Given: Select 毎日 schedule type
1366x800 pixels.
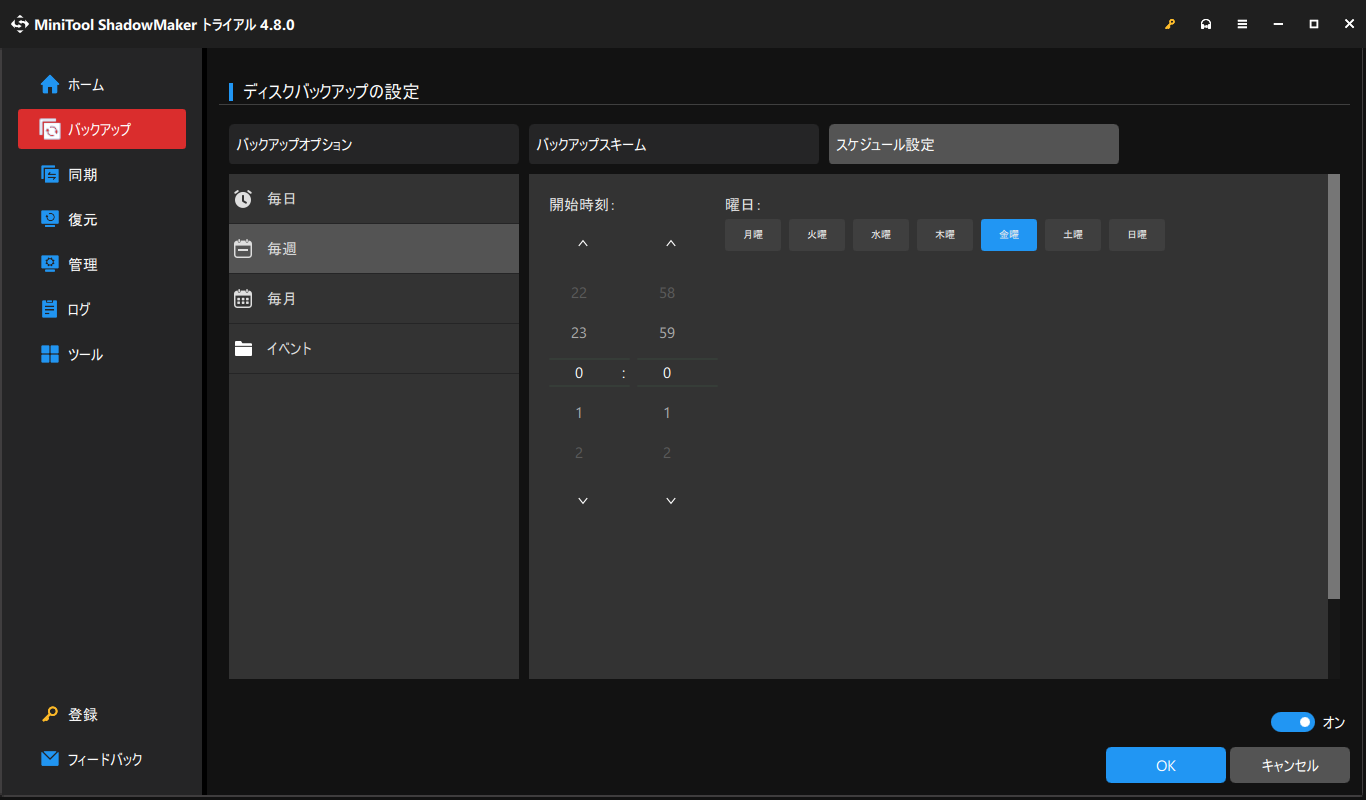Looking at the screenshot, I should point(374,199).
